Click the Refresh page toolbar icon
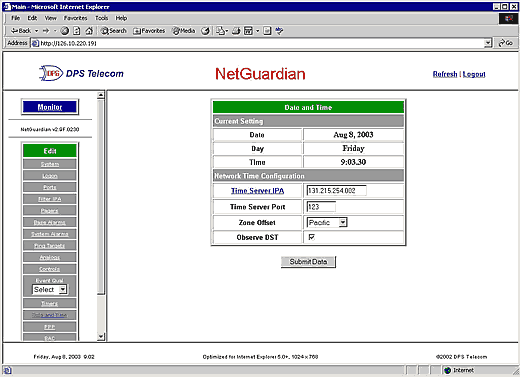The height and width of the screenshot is (377, 520). coord(77,31)
